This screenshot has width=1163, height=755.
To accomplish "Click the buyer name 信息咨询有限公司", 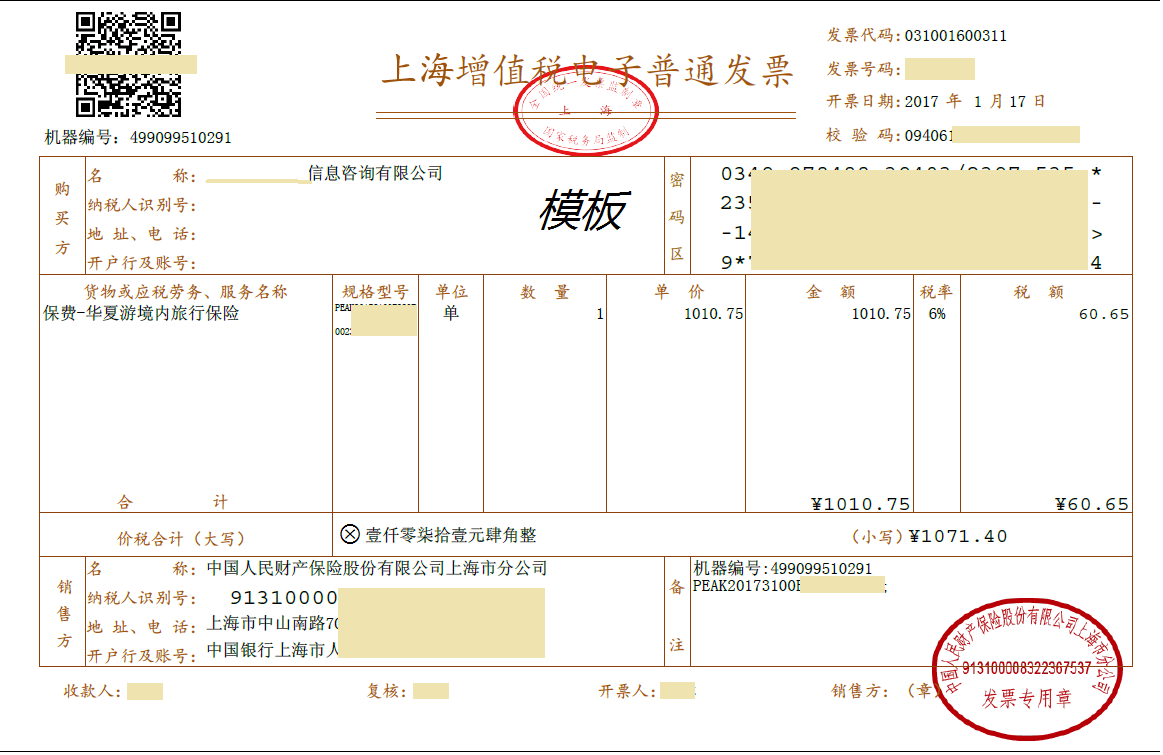I will coord(375,174).
